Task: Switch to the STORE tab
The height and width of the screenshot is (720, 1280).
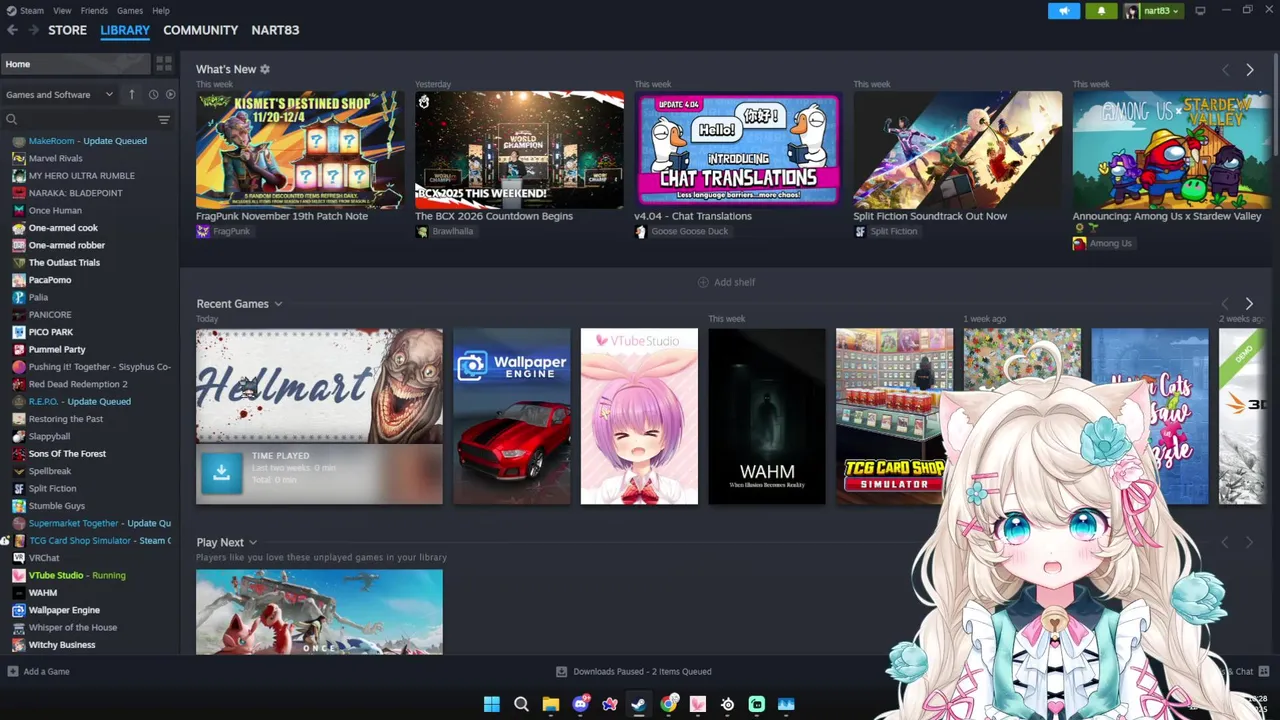Action: pos(68,30)
